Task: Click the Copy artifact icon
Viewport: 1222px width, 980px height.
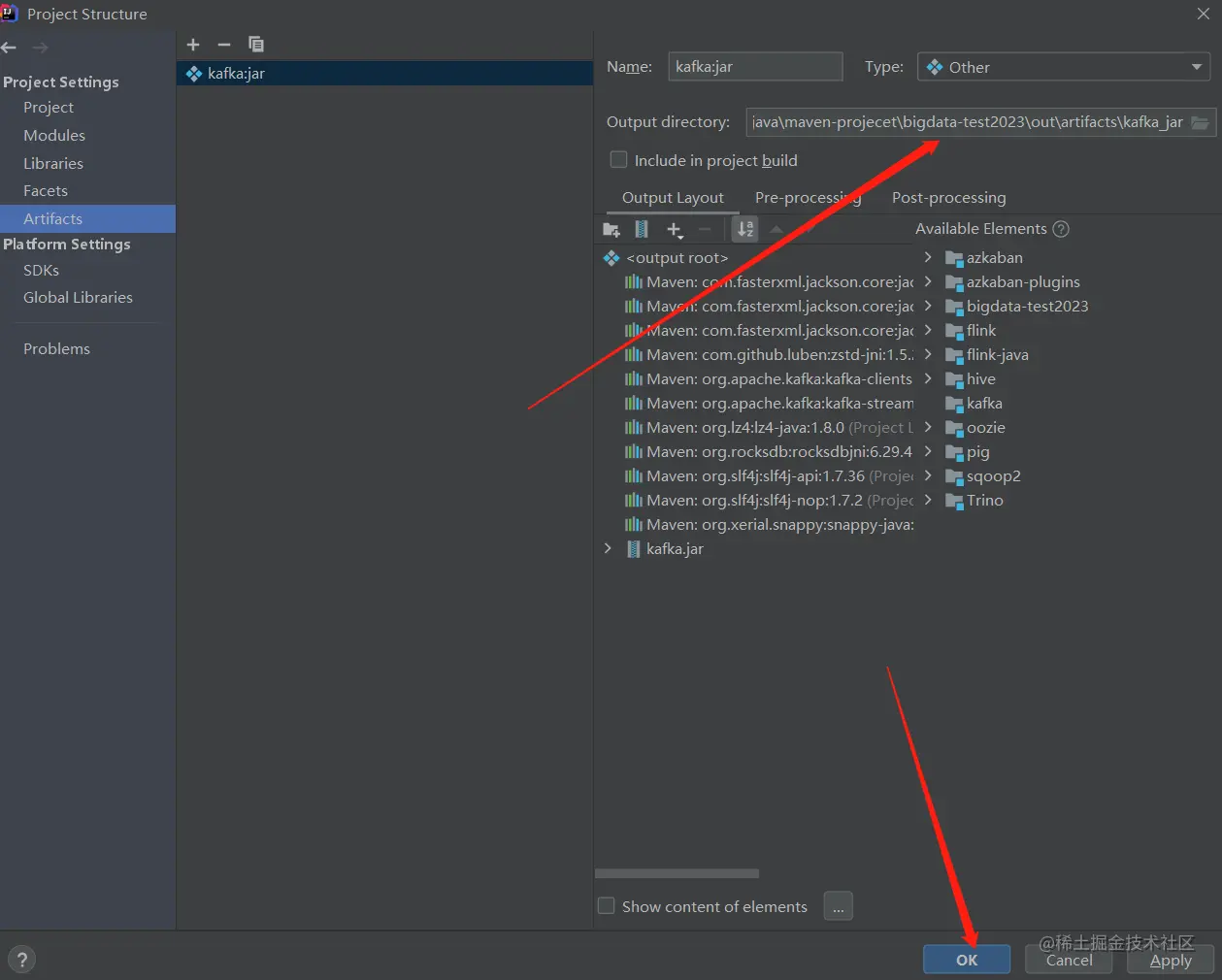Action: (256, 45)
